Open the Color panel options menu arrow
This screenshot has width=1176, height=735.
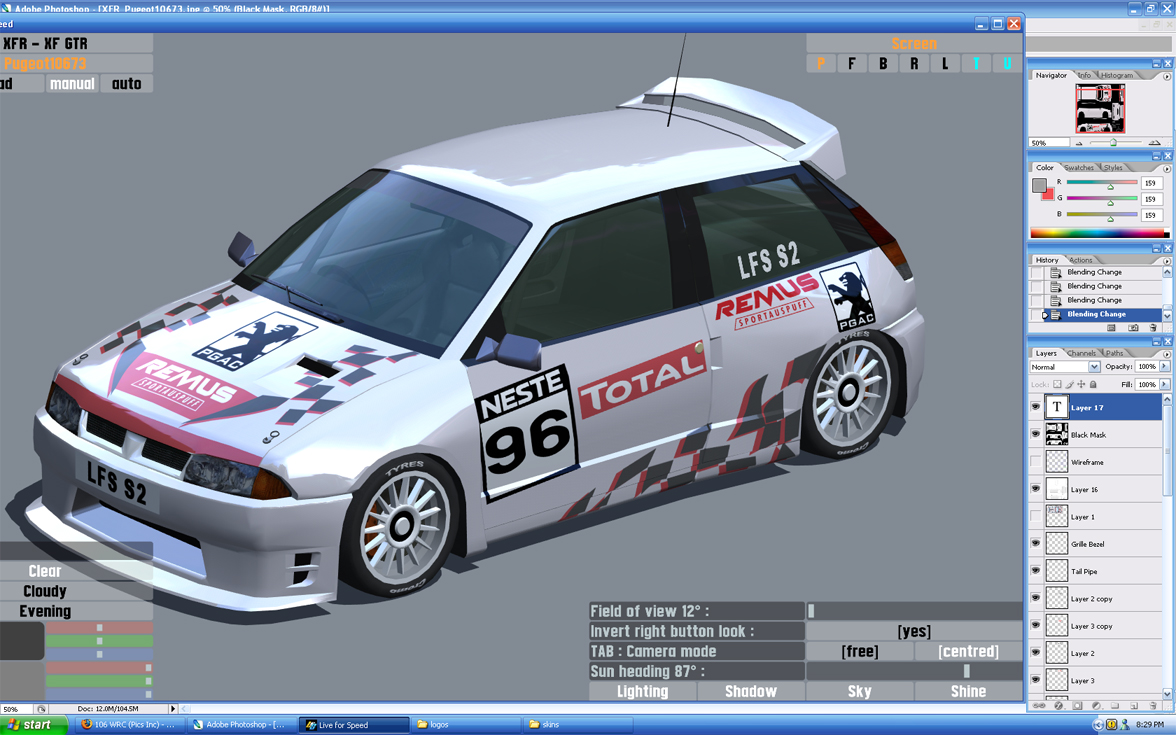1166,169
